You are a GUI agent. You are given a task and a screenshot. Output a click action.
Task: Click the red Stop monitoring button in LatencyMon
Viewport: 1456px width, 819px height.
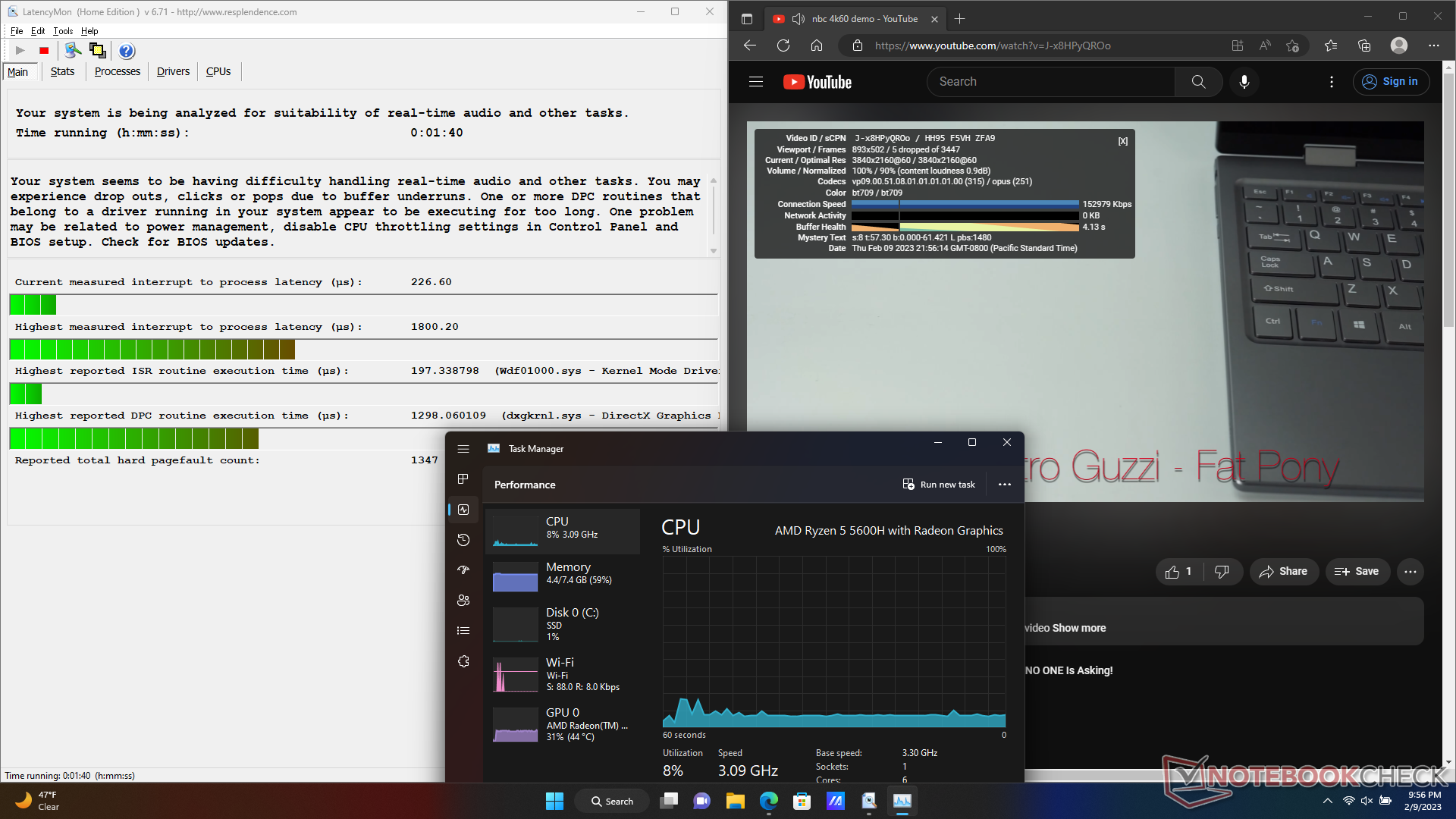click(44, 51)
